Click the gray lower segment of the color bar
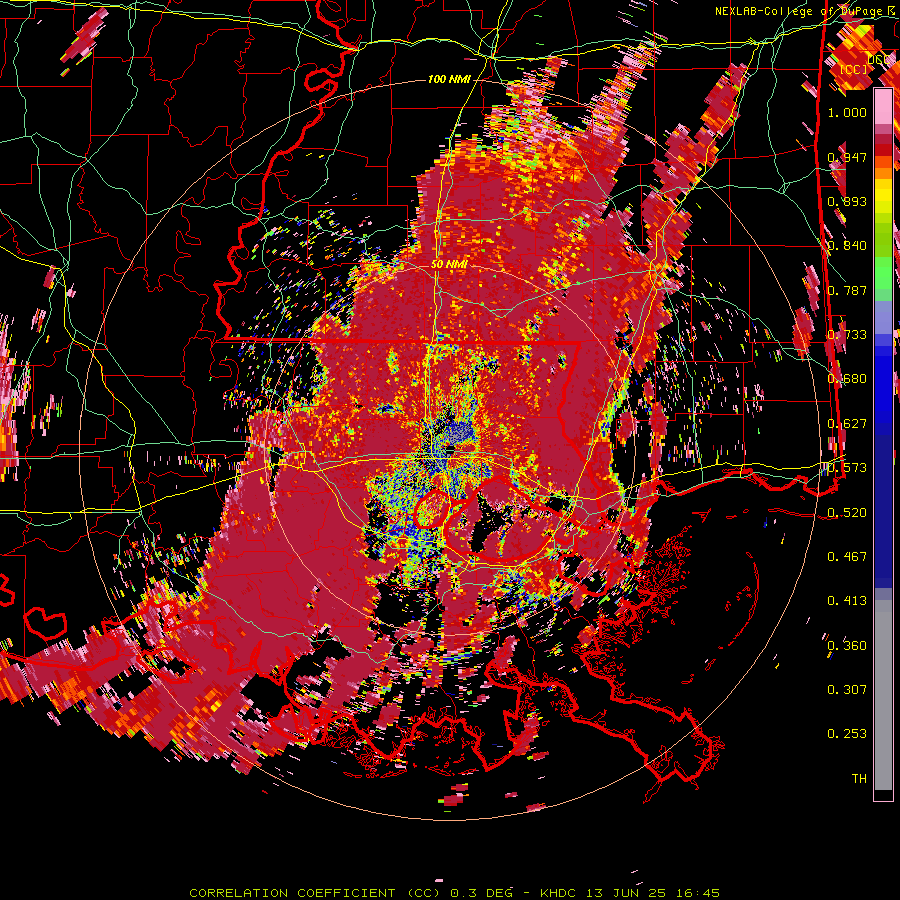900x900 pixels. 883,695
